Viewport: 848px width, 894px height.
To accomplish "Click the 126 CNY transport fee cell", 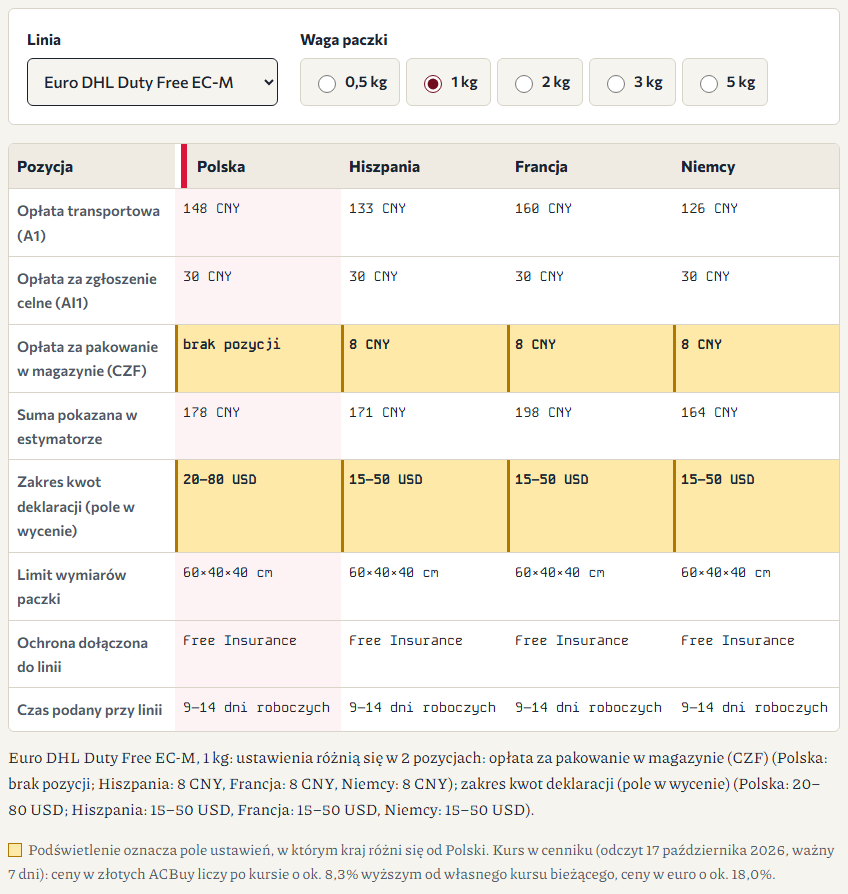I will click(756, 222).
